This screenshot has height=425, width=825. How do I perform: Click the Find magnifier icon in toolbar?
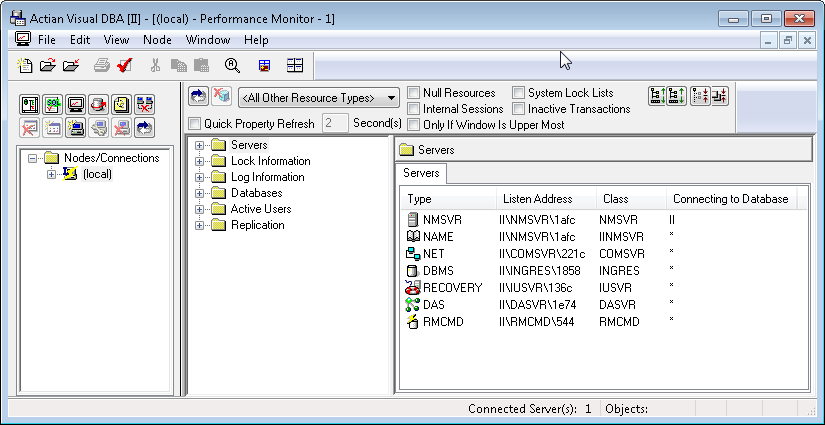coord(232,66)
